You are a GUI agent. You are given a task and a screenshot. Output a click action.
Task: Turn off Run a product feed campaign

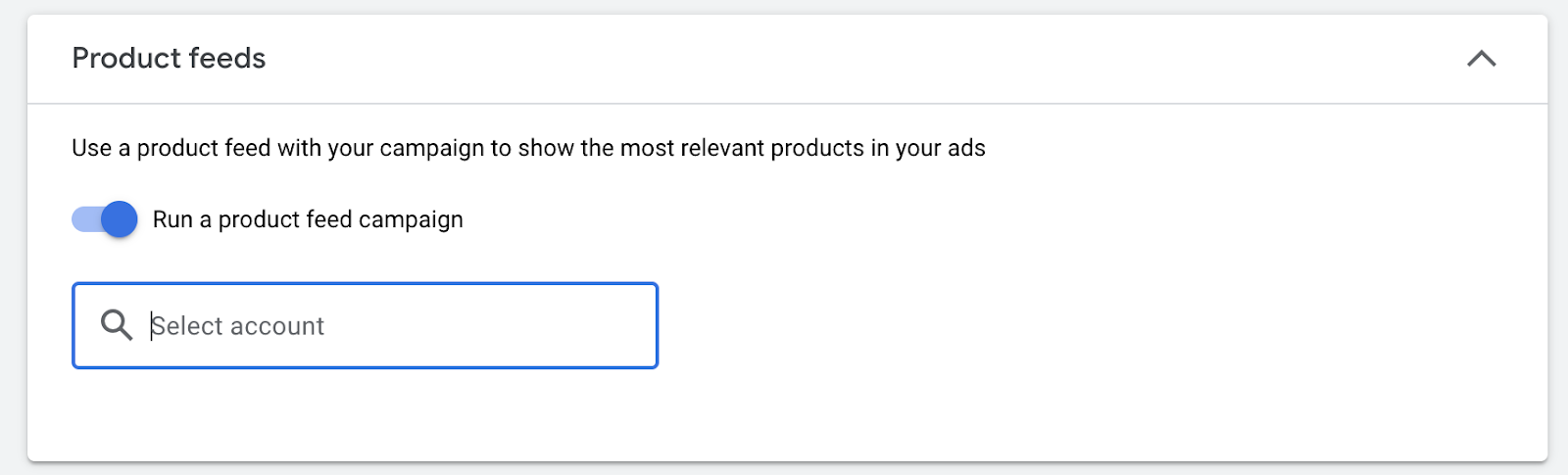(104, 219)
